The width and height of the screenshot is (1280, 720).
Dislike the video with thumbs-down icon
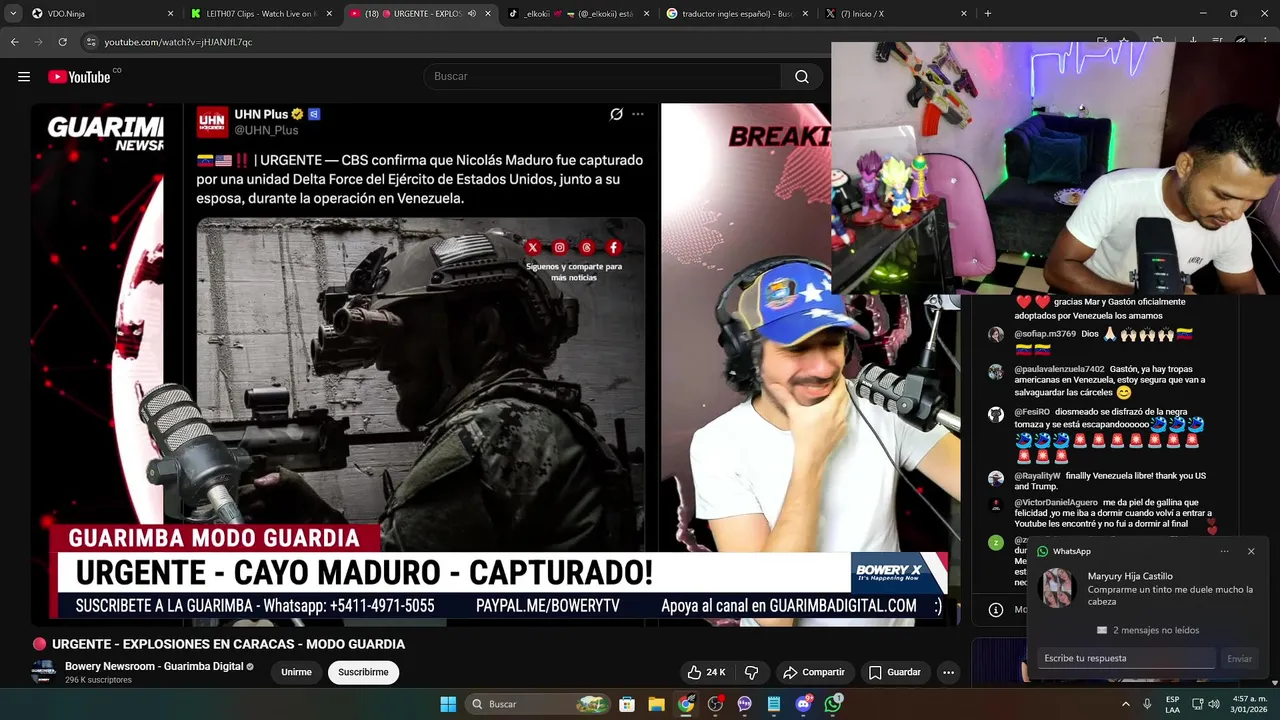(x=752, y=672)
